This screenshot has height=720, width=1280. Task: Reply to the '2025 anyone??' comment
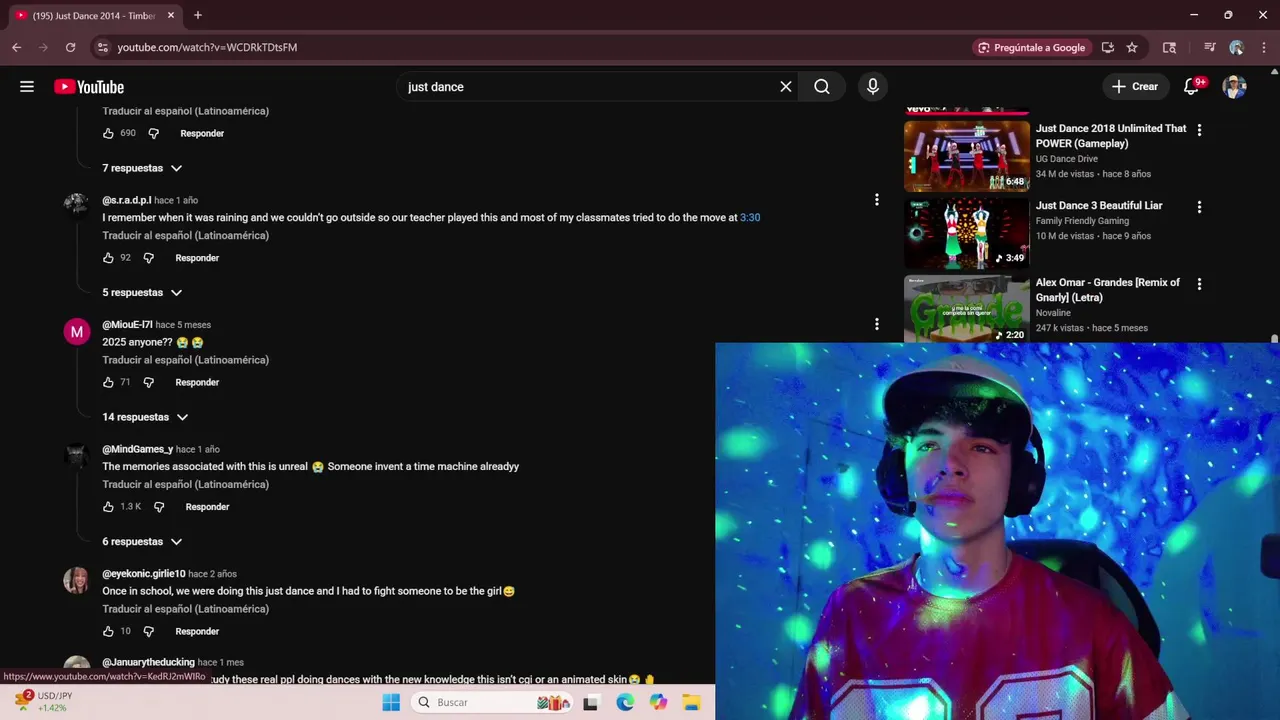(197, 382)
